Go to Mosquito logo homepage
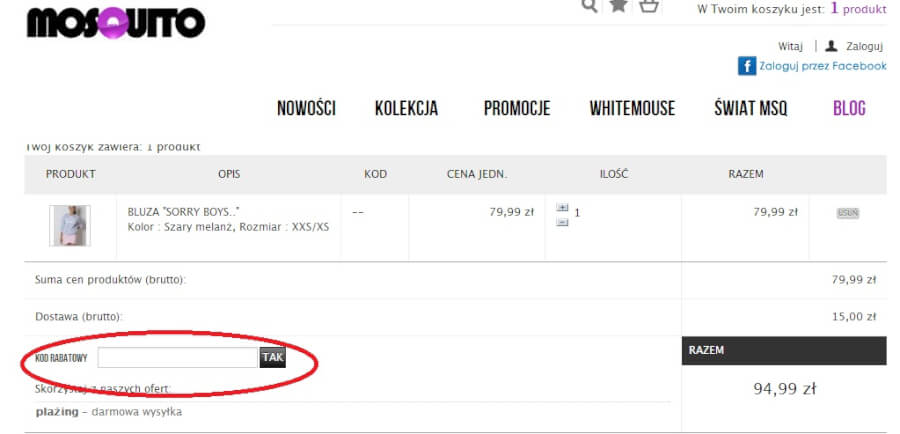 [115, 23]
